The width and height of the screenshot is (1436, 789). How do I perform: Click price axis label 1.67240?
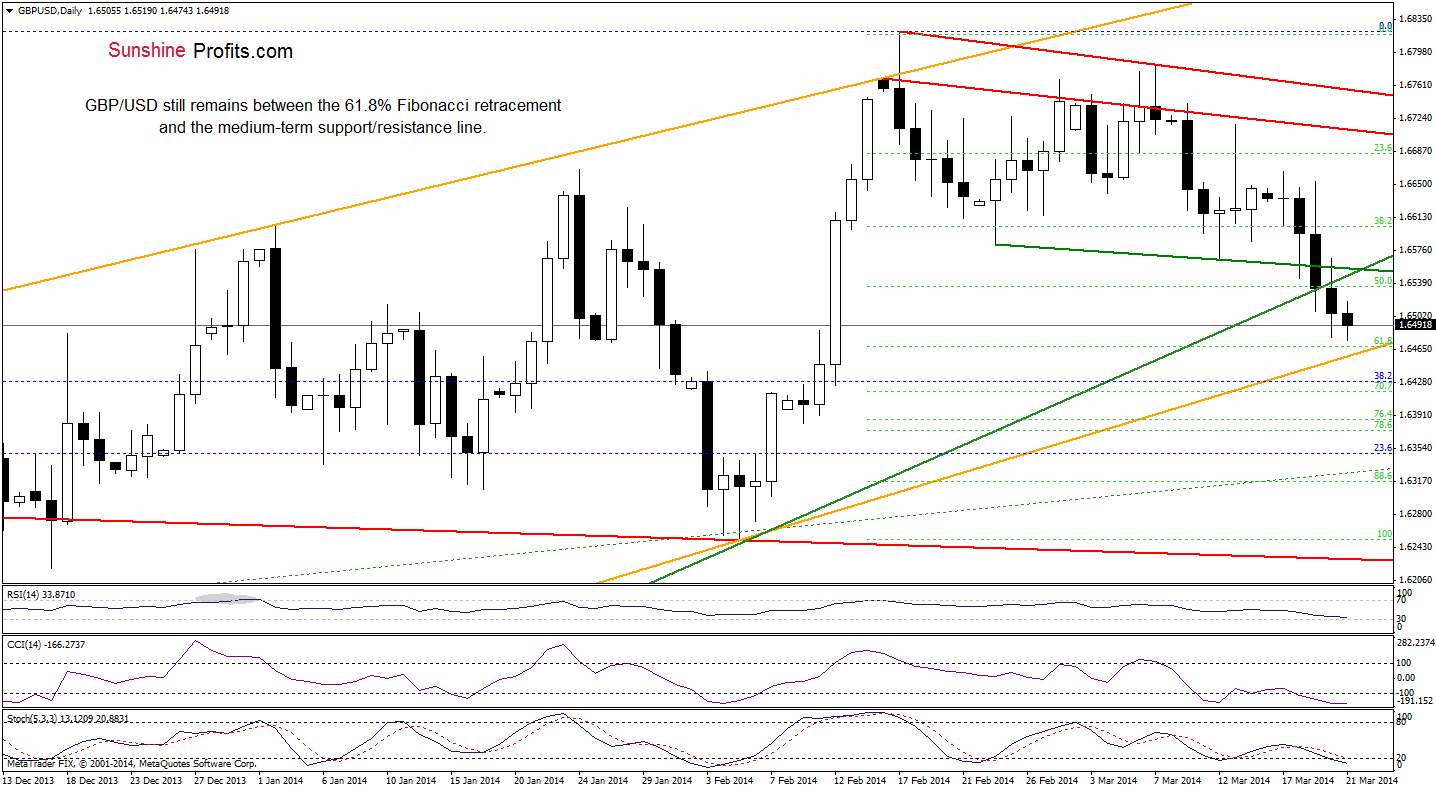(1416, 118)
